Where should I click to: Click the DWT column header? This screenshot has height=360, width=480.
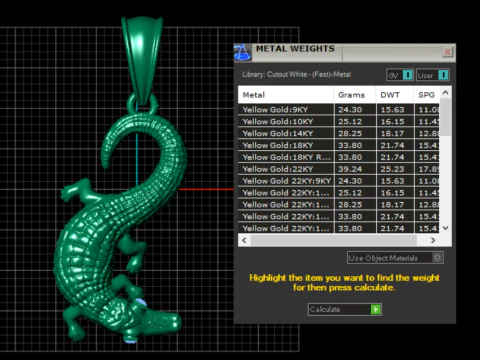[395, 95]
